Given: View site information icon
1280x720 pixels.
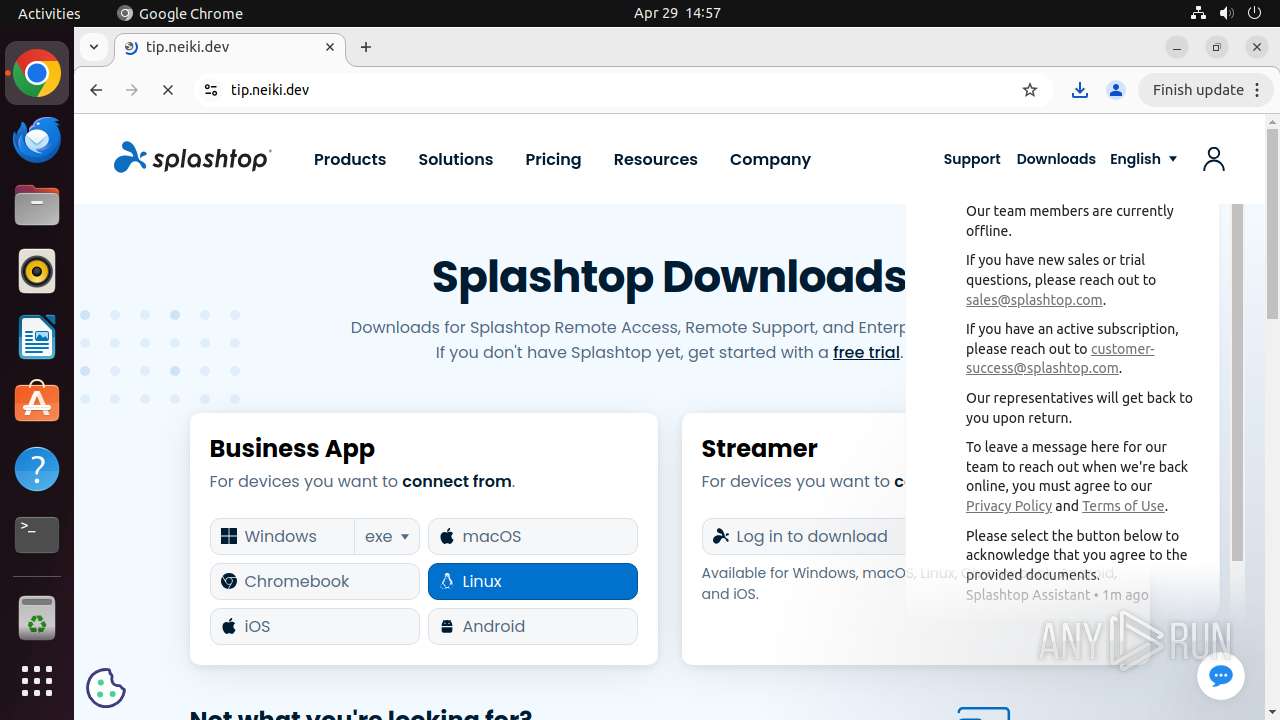Looking at the screenshot, I should [x=210, y=90].
